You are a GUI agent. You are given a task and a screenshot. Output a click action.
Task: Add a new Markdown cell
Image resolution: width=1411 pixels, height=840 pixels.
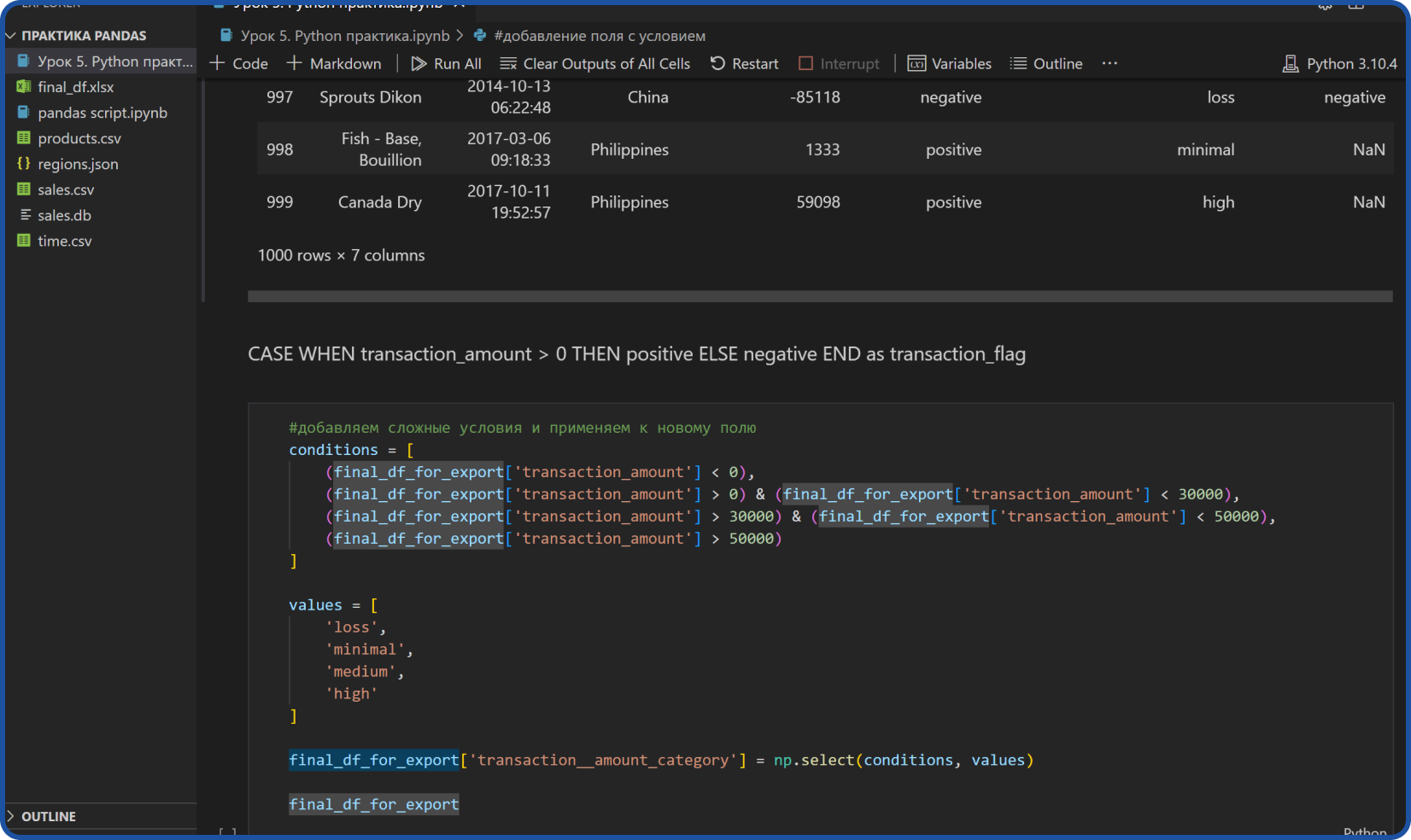click(x=334, y=64)
